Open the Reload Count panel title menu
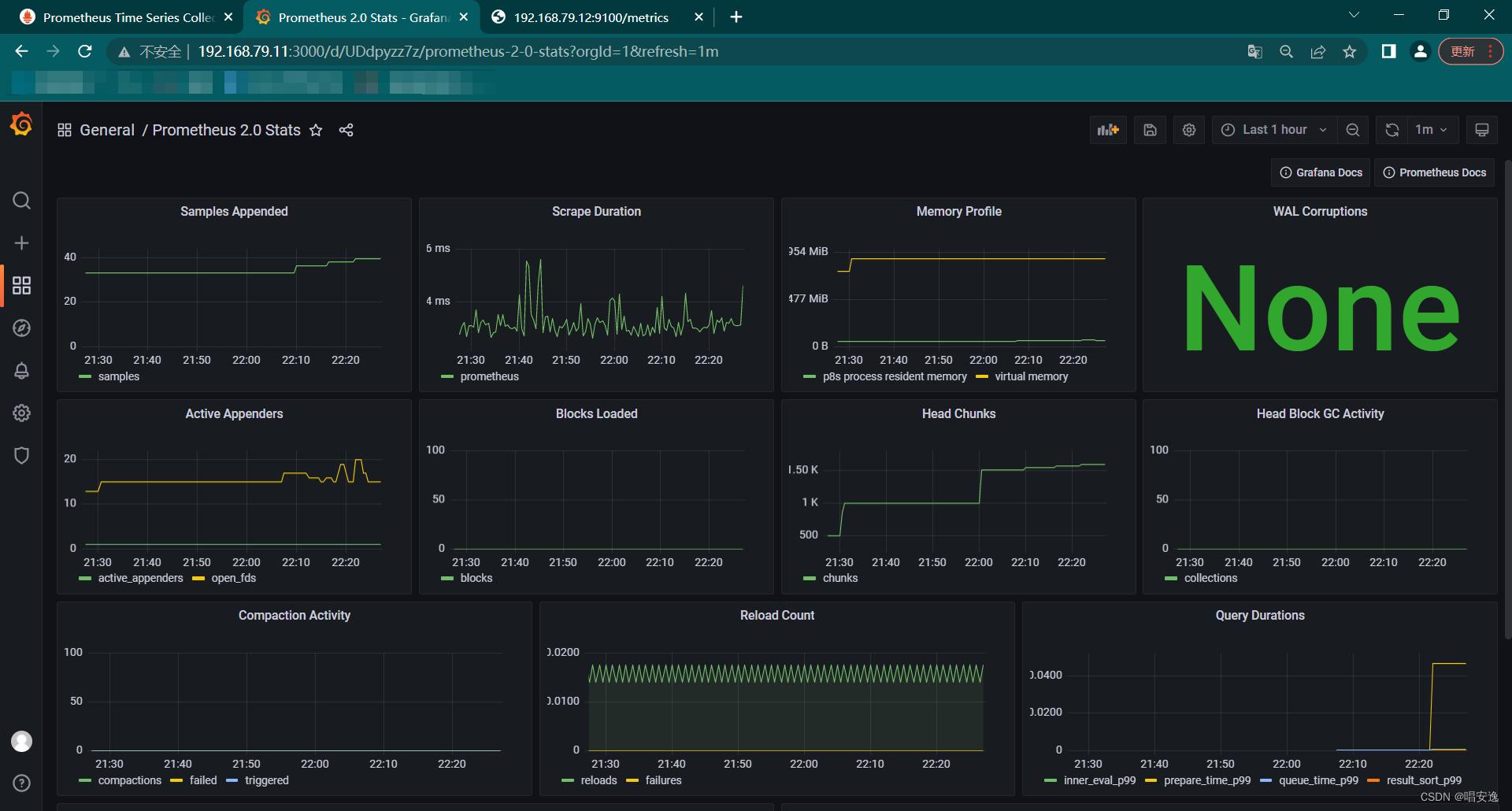Screen dimensions: 1512x811 [x=777, y=615]
